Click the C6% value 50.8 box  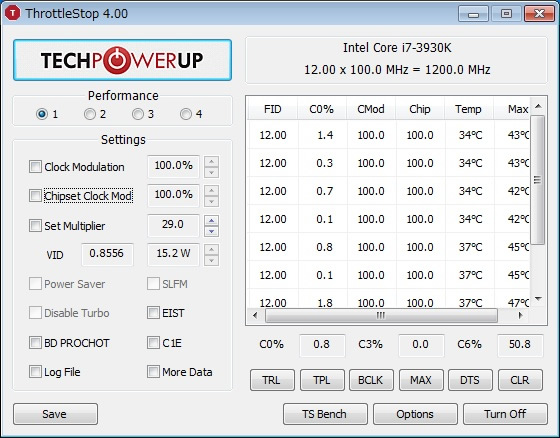520,345
